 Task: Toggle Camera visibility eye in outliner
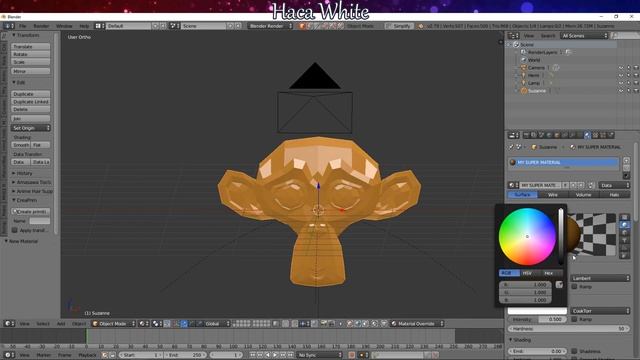click(621, 68)
